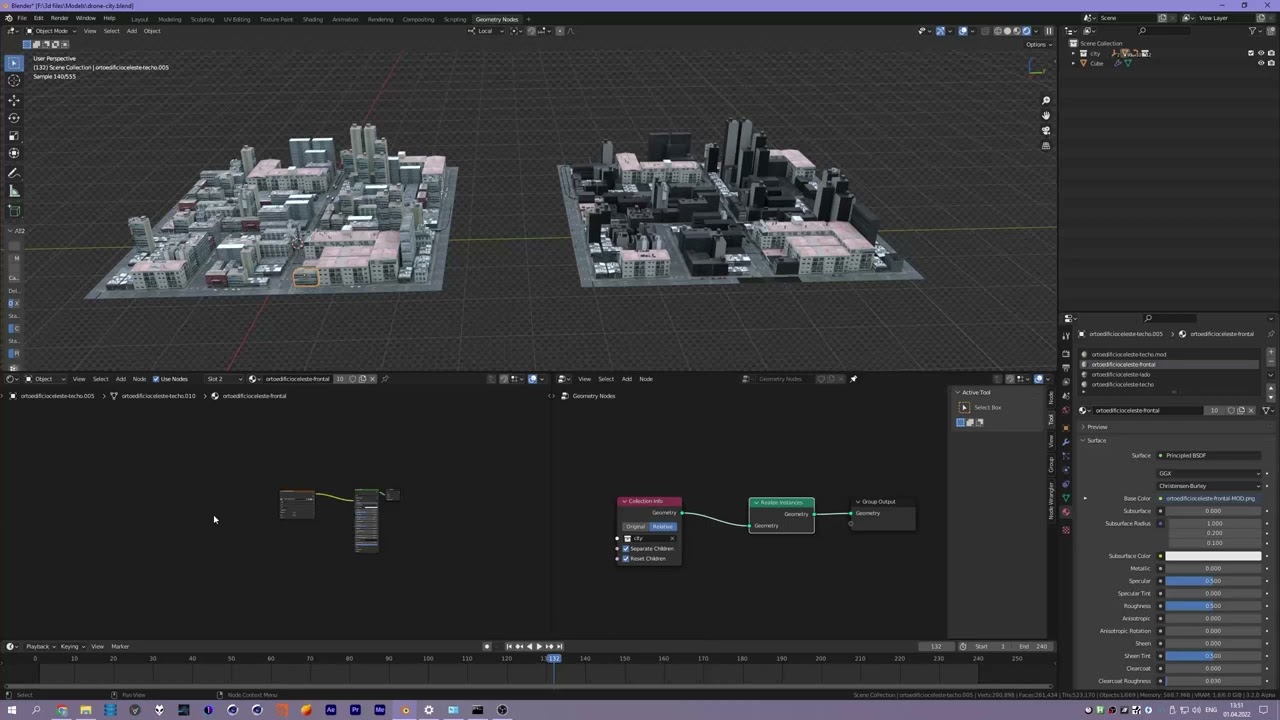The height and width of the screenshot is (720, 1280).
Task: Collapse the Surface panel
Action: 1096,440
